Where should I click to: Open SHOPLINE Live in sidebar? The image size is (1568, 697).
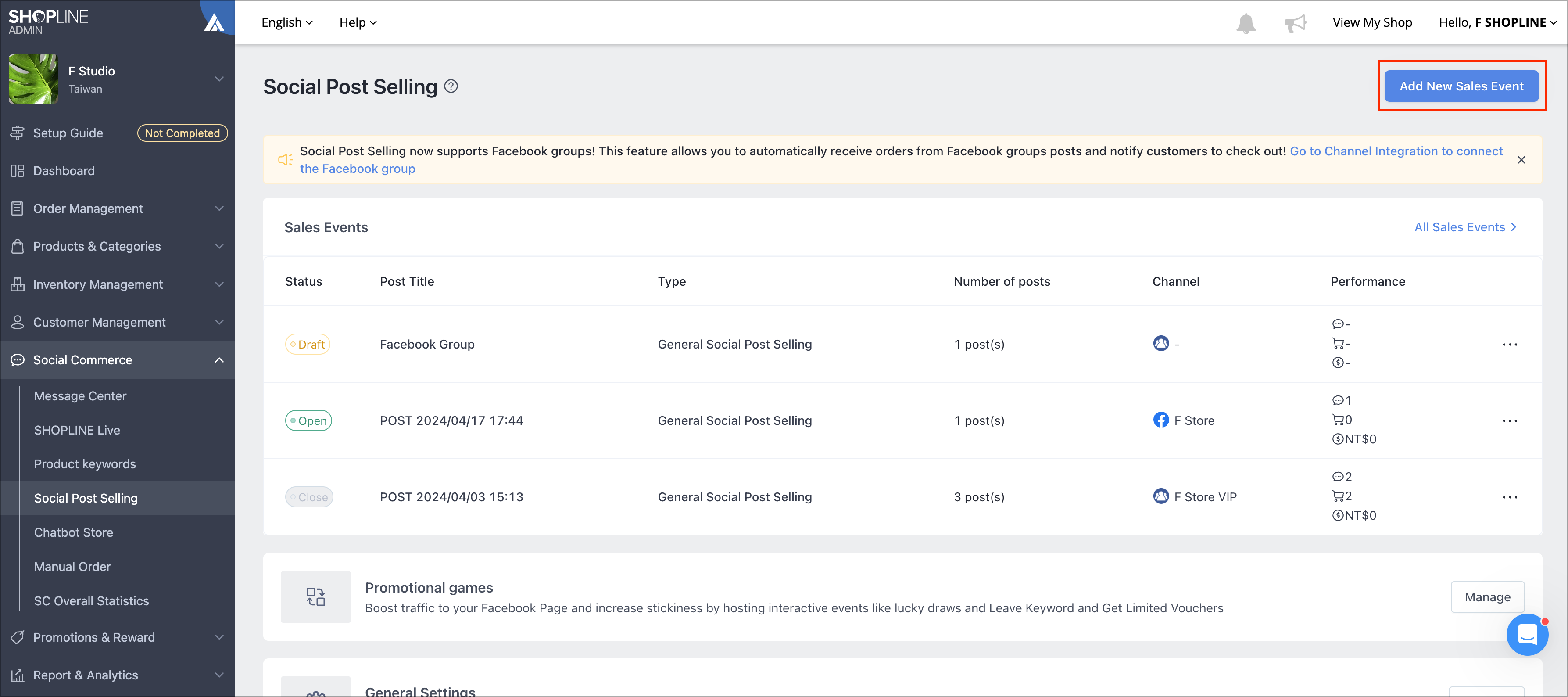coord(77,430)
